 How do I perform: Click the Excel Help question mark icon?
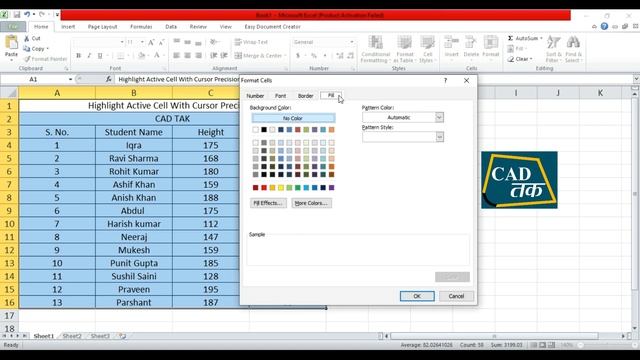click(604, 27)
